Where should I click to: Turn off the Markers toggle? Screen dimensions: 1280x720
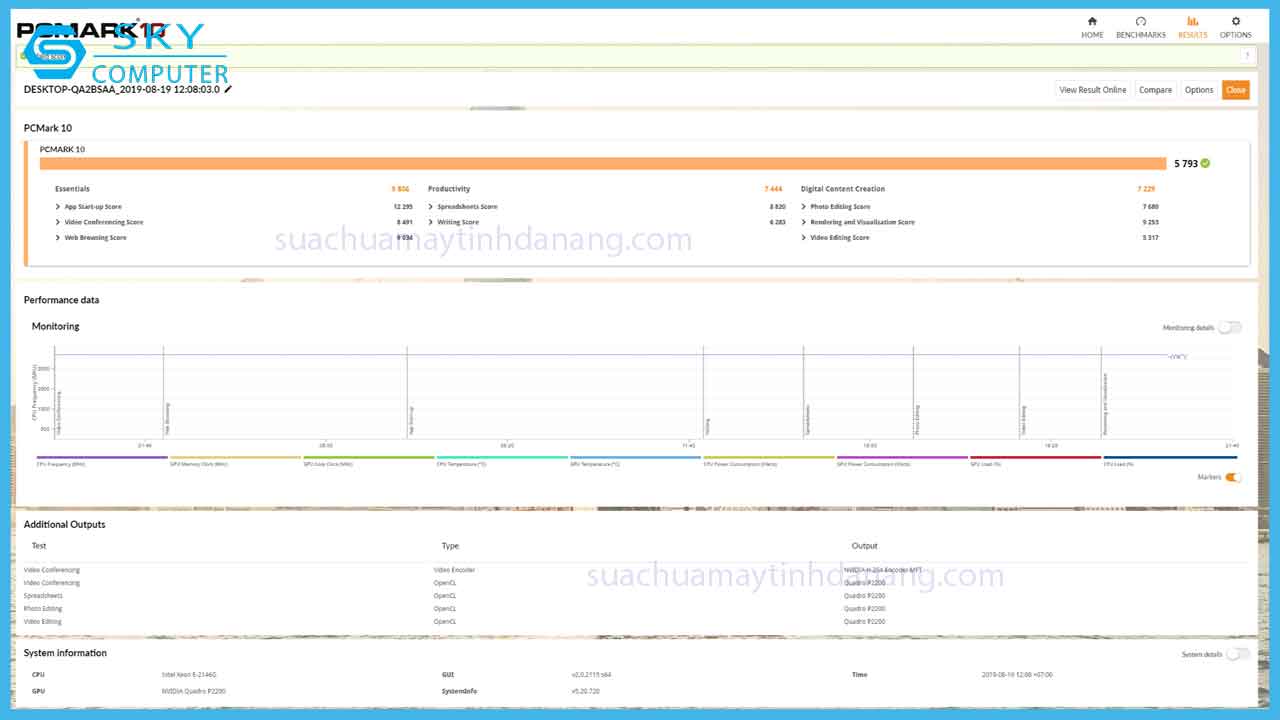(1233, 477)
